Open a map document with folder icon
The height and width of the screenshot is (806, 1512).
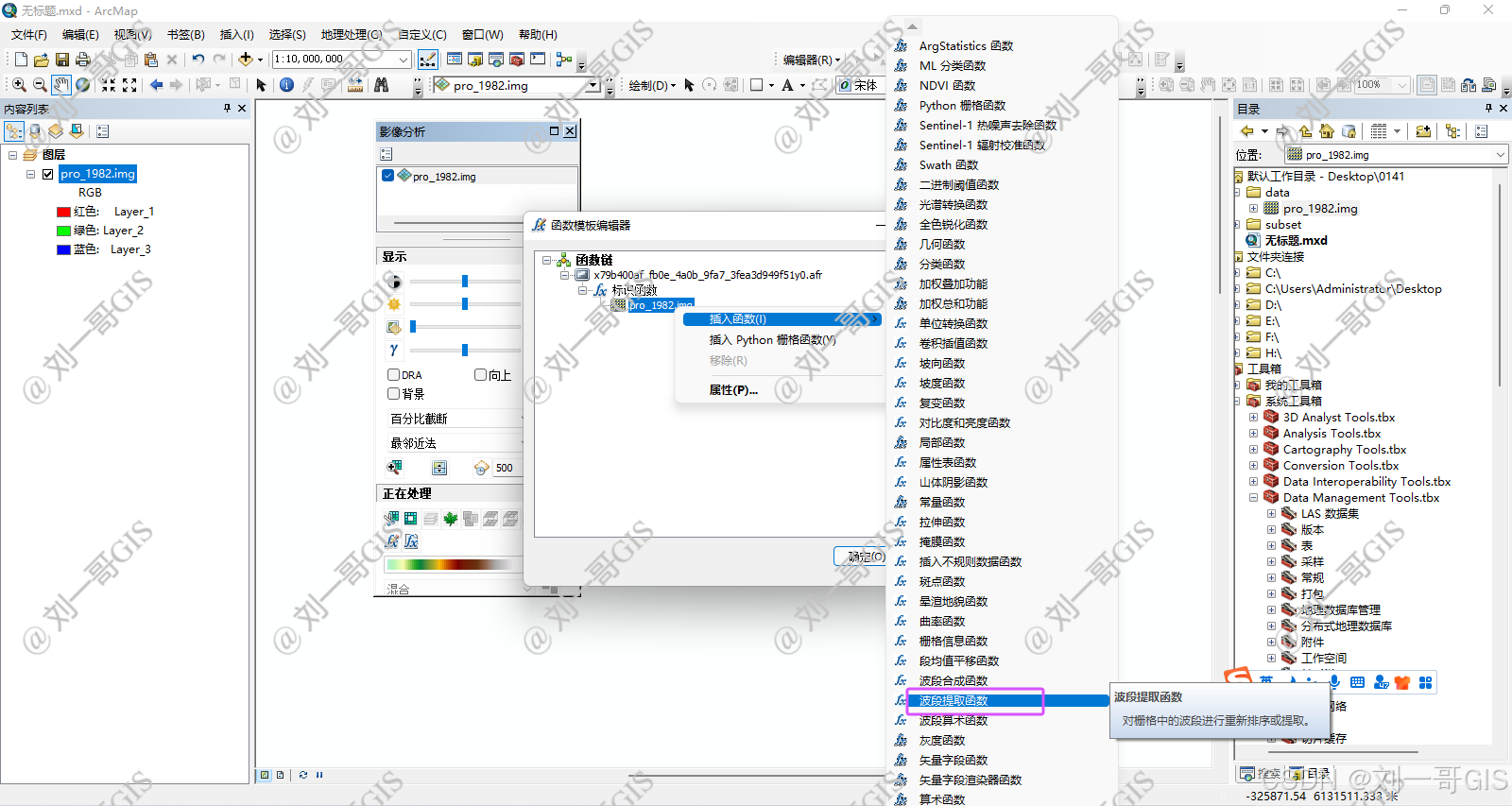[x=41, y=60]
